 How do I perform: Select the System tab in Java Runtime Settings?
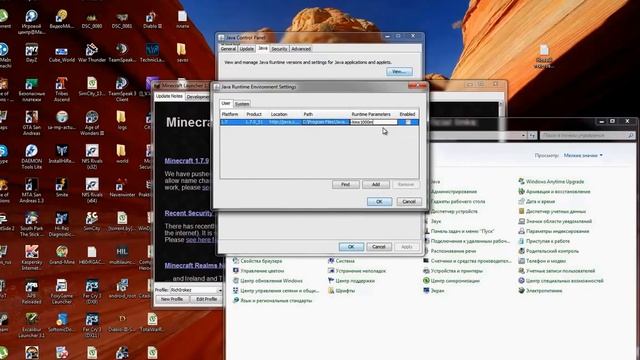pos(242,104)
